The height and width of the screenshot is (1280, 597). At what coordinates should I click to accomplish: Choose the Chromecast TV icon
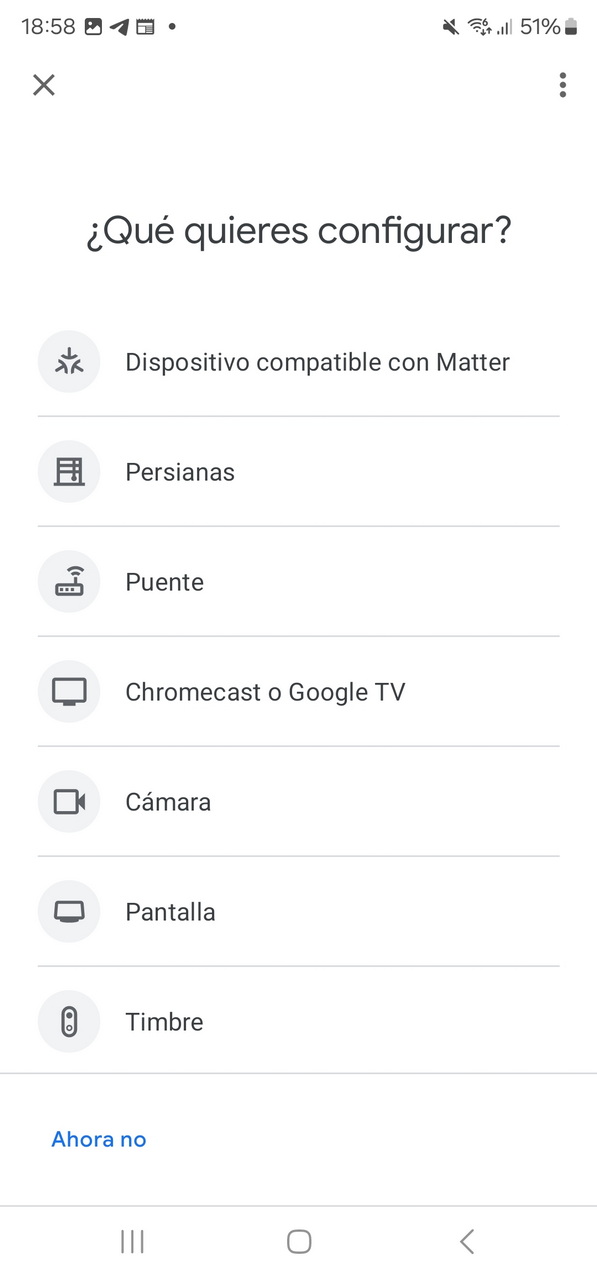tap(69, 692)
